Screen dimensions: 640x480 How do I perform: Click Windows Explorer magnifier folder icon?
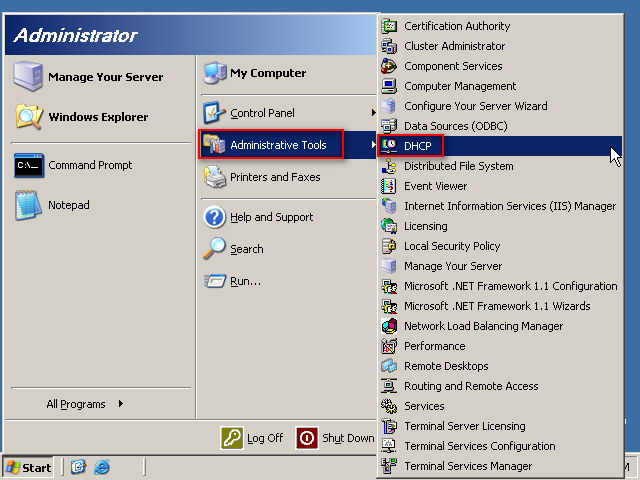click(29, 117)
